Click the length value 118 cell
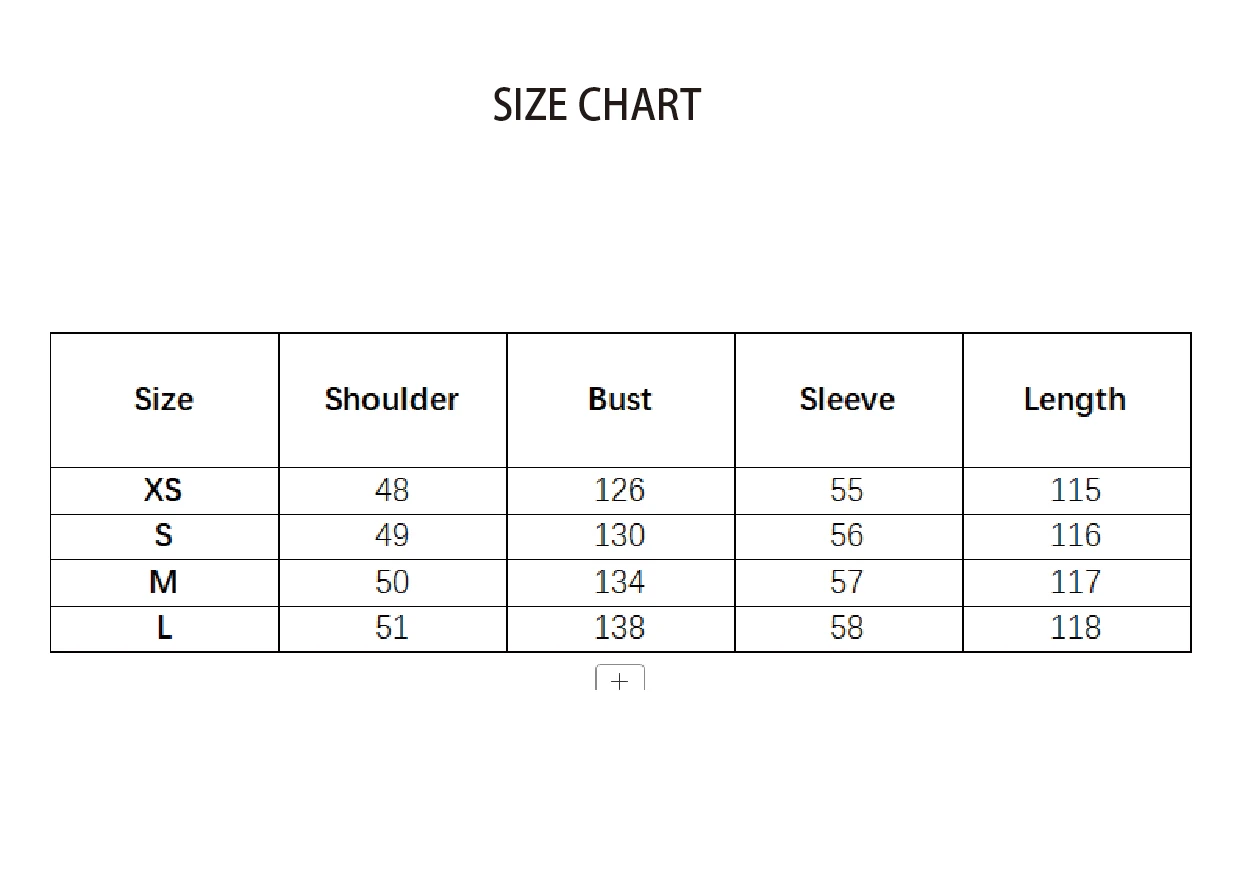 1076,628
